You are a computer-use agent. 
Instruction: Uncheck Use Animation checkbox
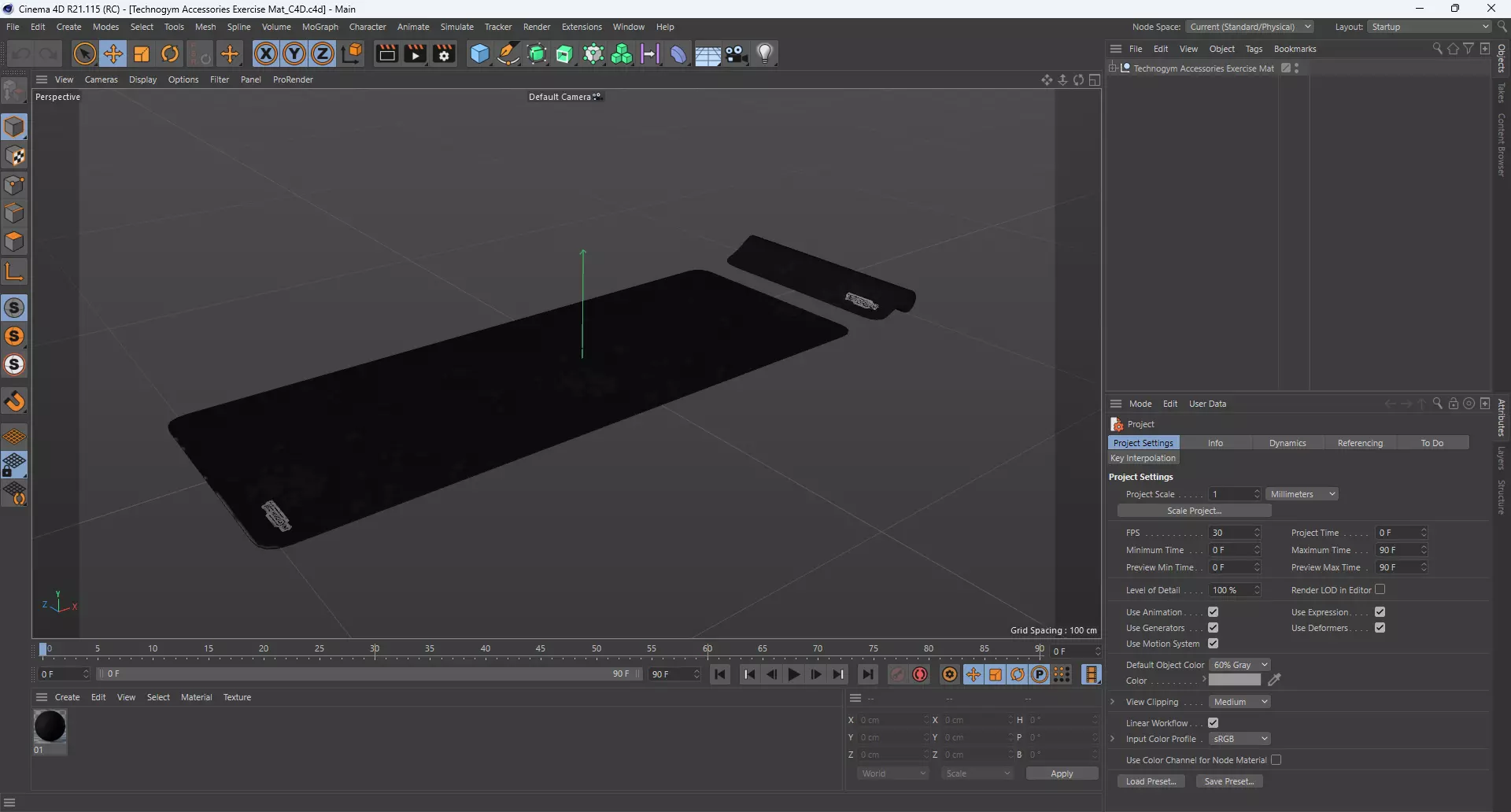1213,612
